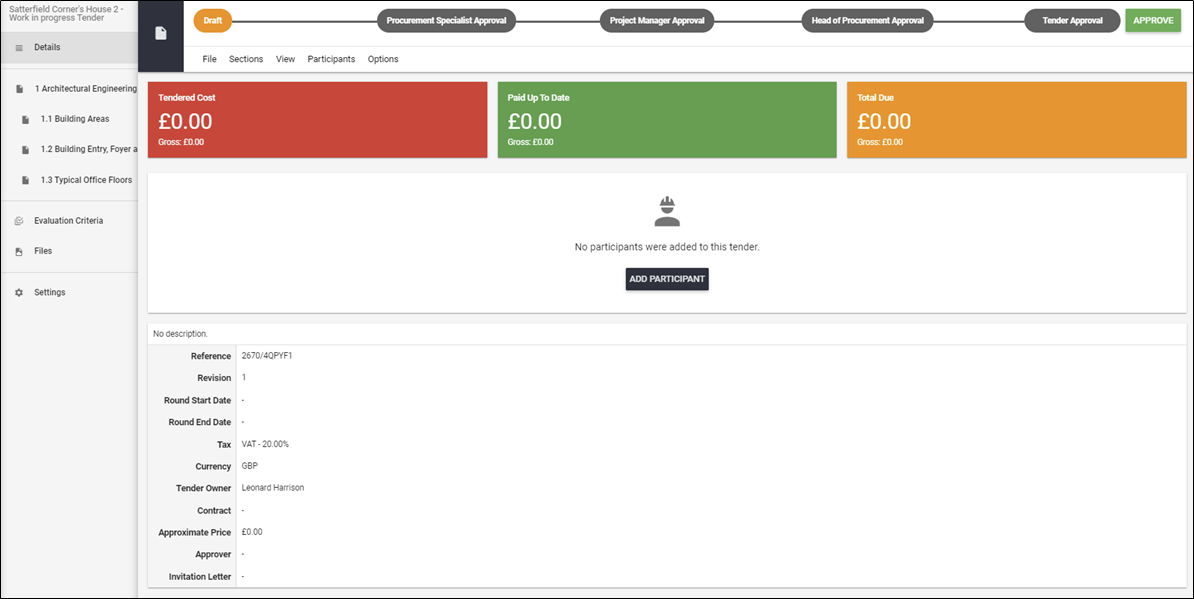This screenshot has width=1194, height=599.
Task: Click the document icon in dark header
Action: tap(161, 33)
